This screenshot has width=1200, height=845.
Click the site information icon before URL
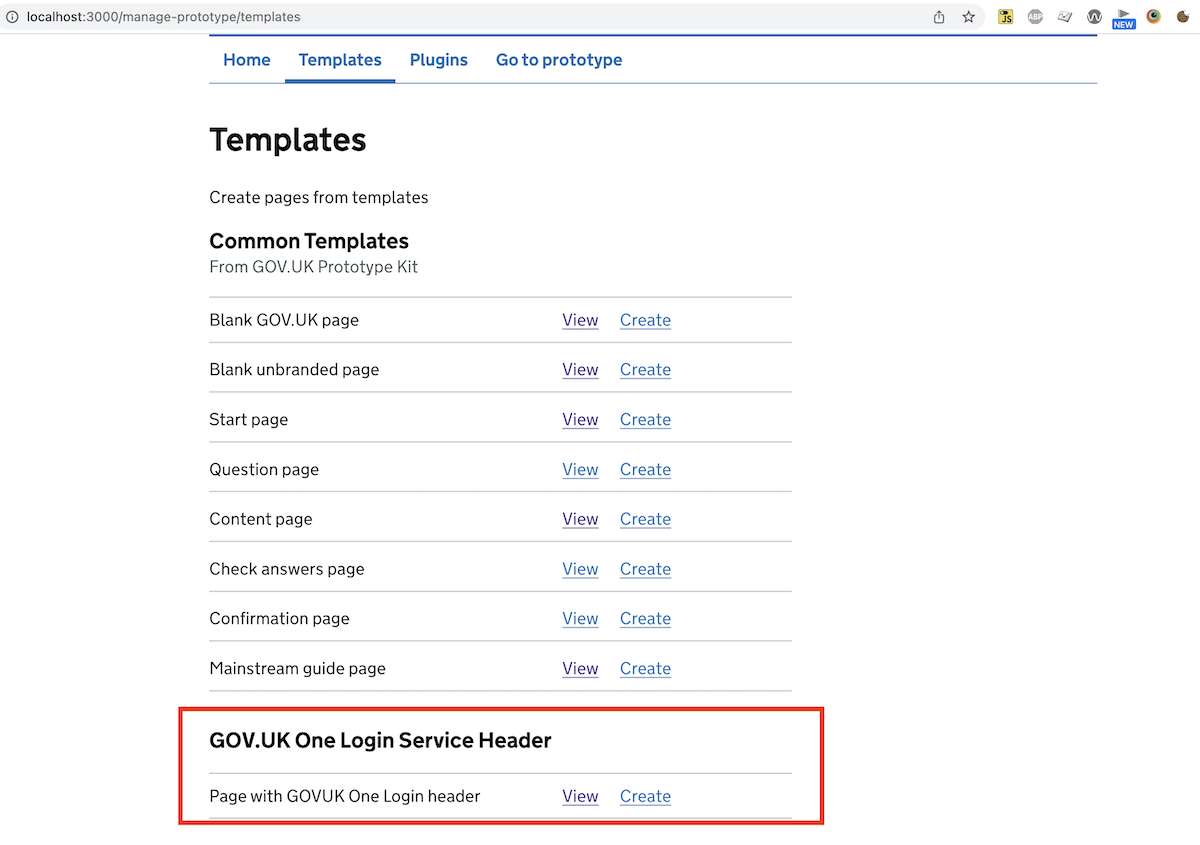[13, 17]
